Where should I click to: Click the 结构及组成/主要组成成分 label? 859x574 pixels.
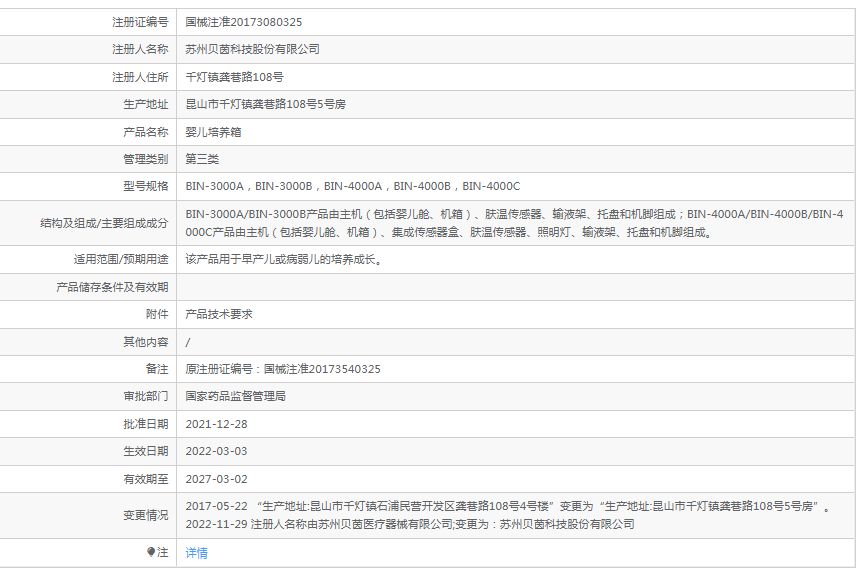104,223
